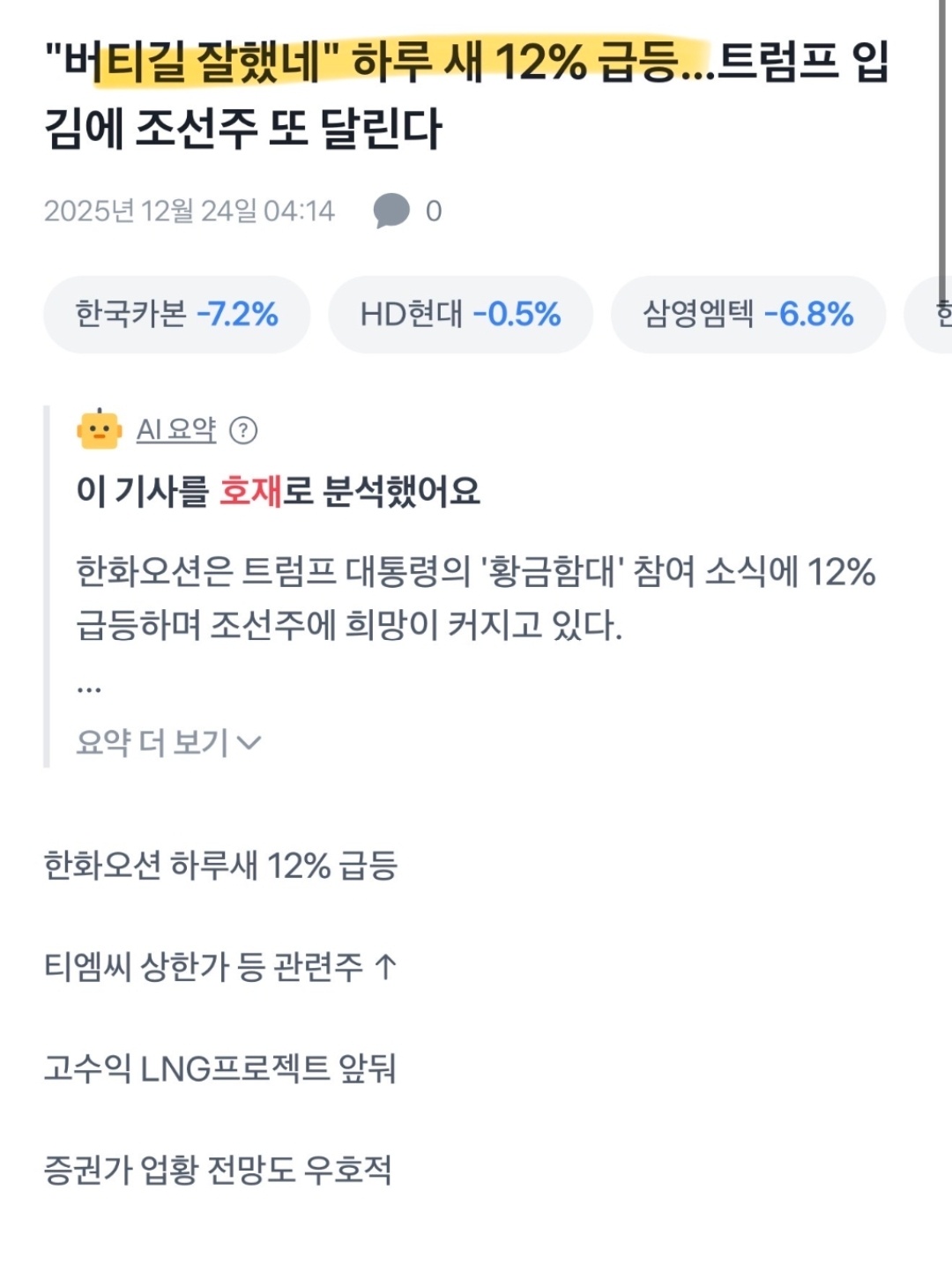Click the AI 요약 link
Image resolution: width=952 pixels, height=1279 pixels.
tap(175, 430)
